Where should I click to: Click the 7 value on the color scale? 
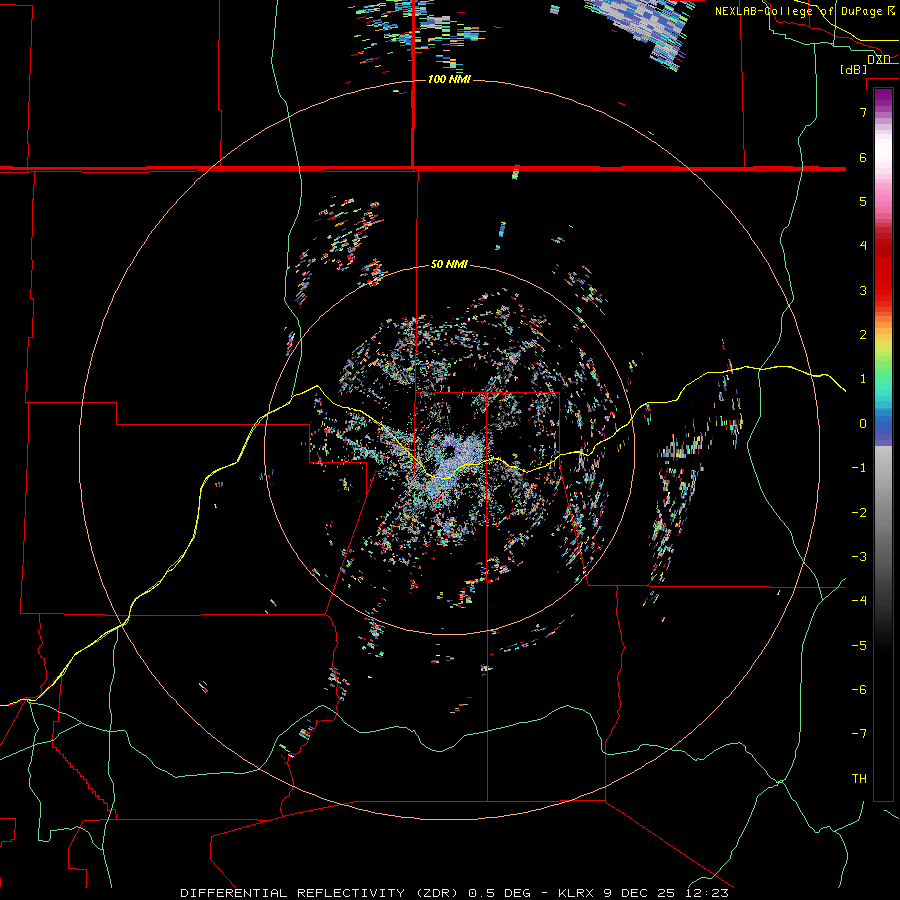tap(863, 112)
